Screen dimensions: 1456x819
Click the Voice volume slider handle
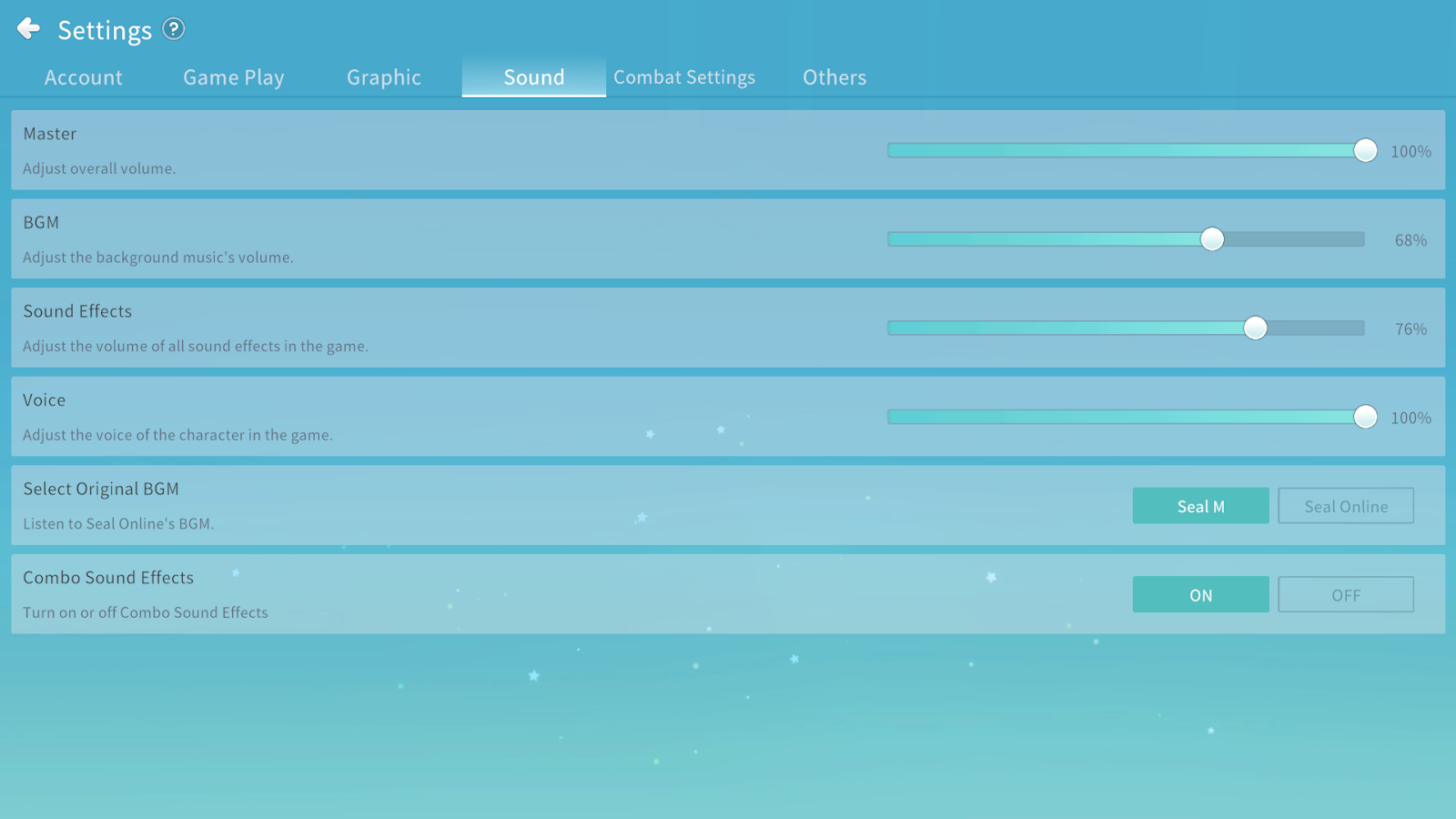pos(1365,417)
